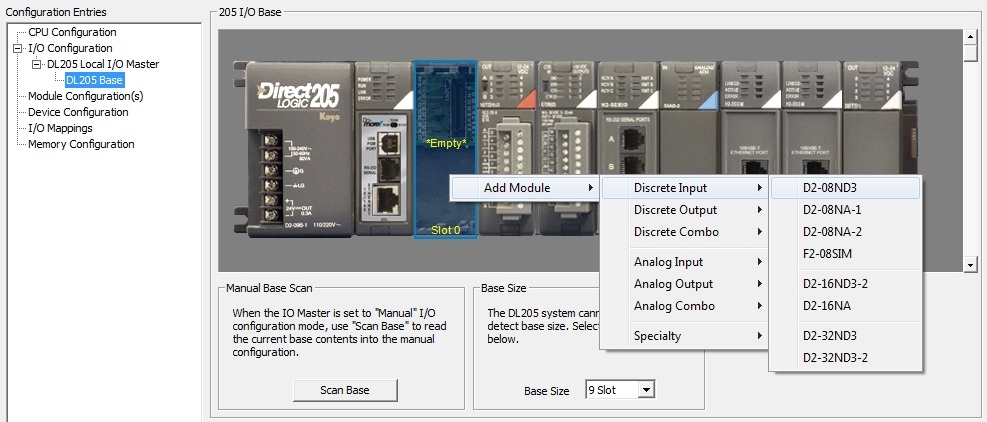Choose Discrete Combo menu item
The image size is (987, 422).
pos(684,232)
